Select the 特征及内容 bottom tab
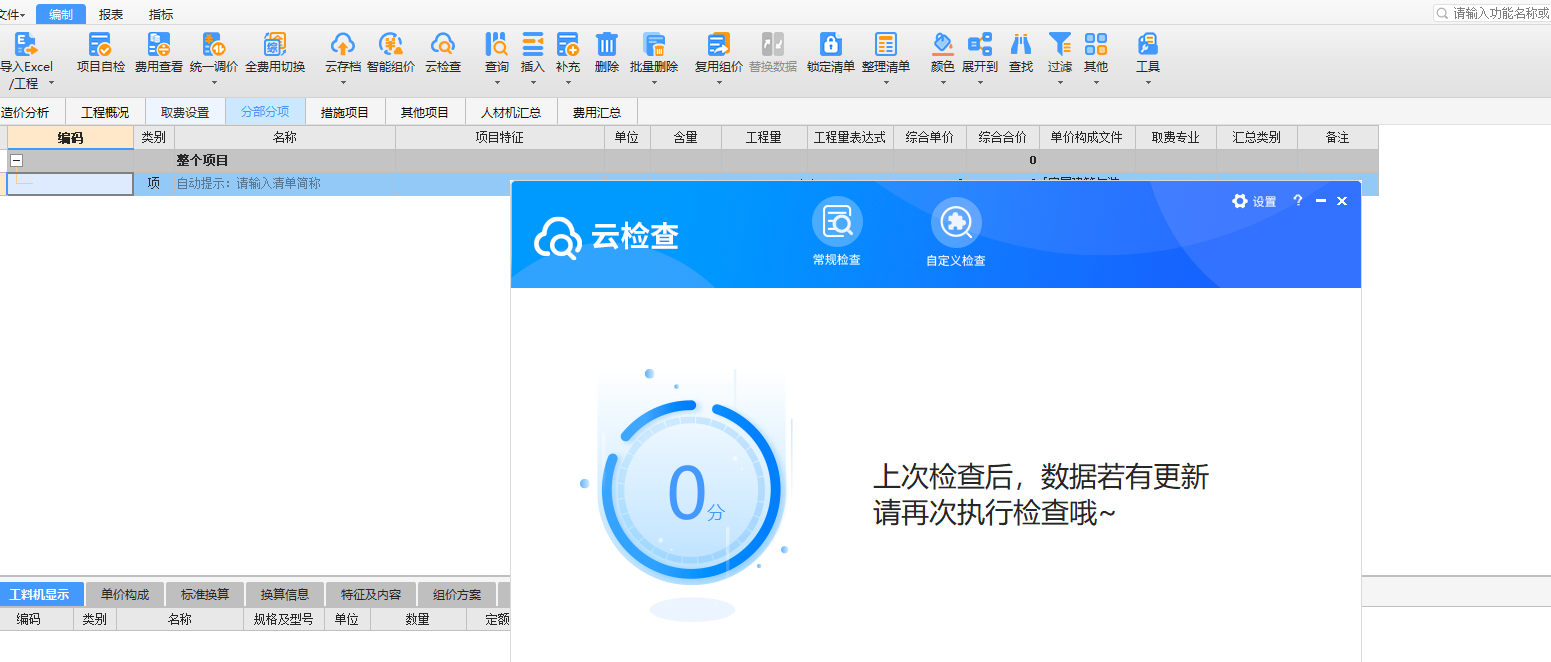 [371, 594]
